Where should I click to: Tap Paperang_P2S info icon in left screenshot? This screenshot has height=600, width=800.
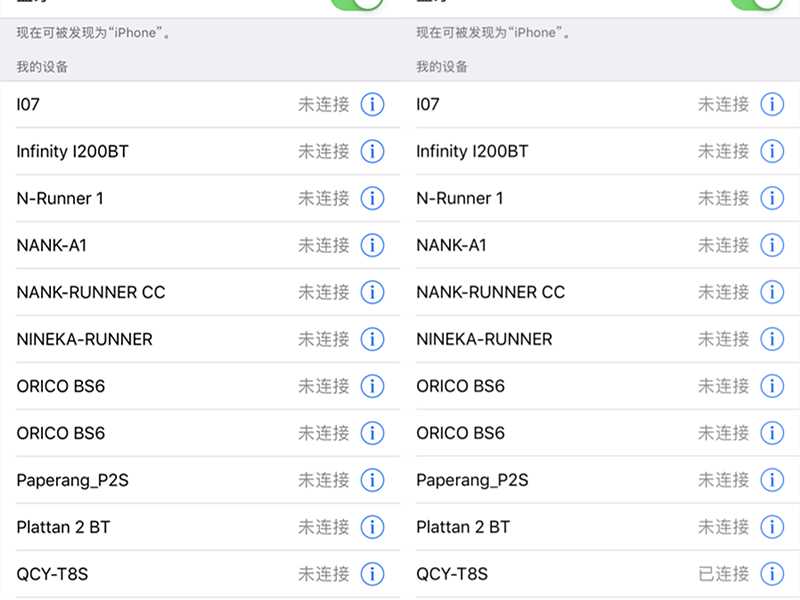(x=372, y=480)
